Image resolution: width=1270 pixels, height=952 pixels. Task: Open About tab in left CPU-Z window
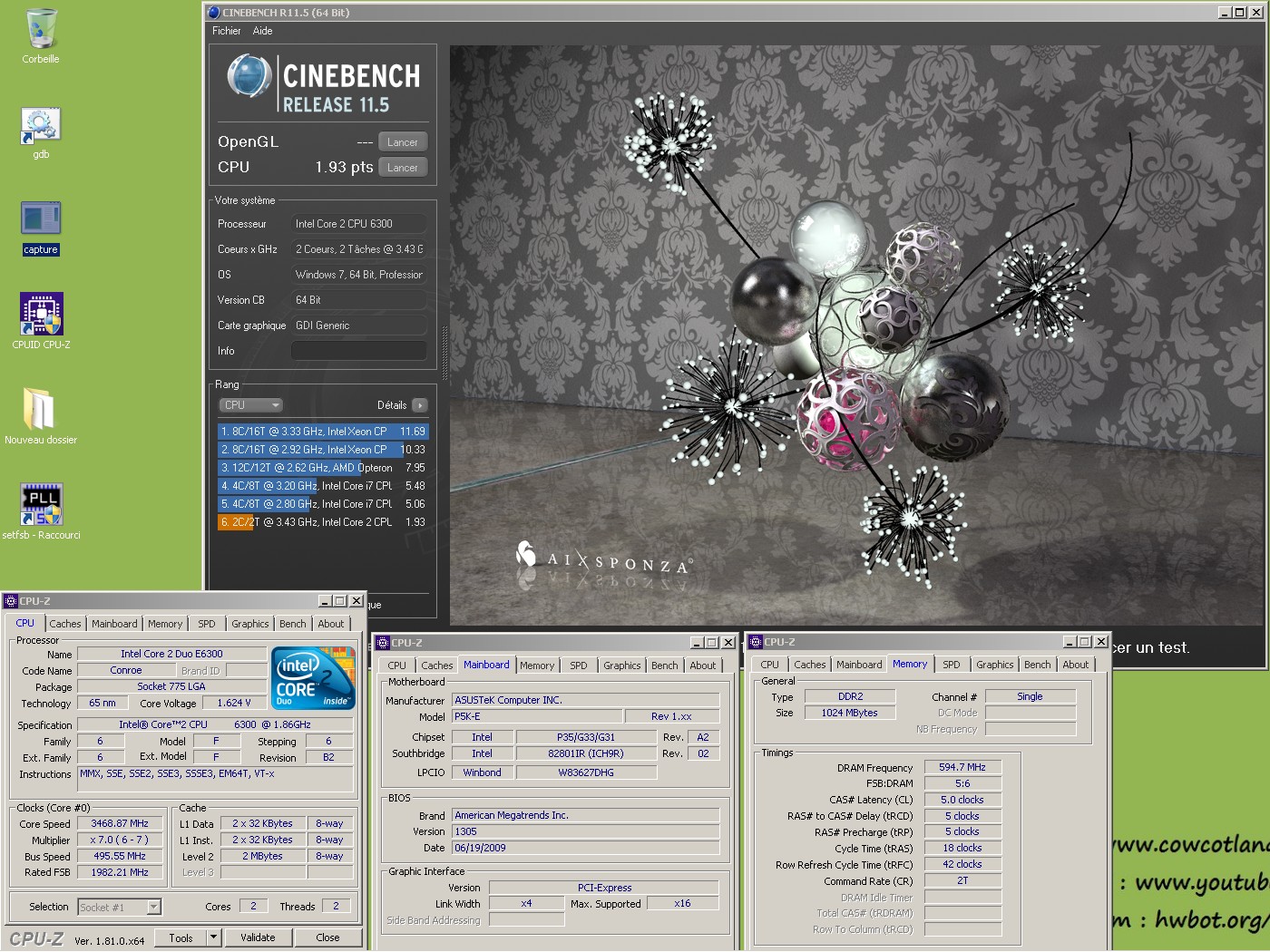[x=330, y=624]
